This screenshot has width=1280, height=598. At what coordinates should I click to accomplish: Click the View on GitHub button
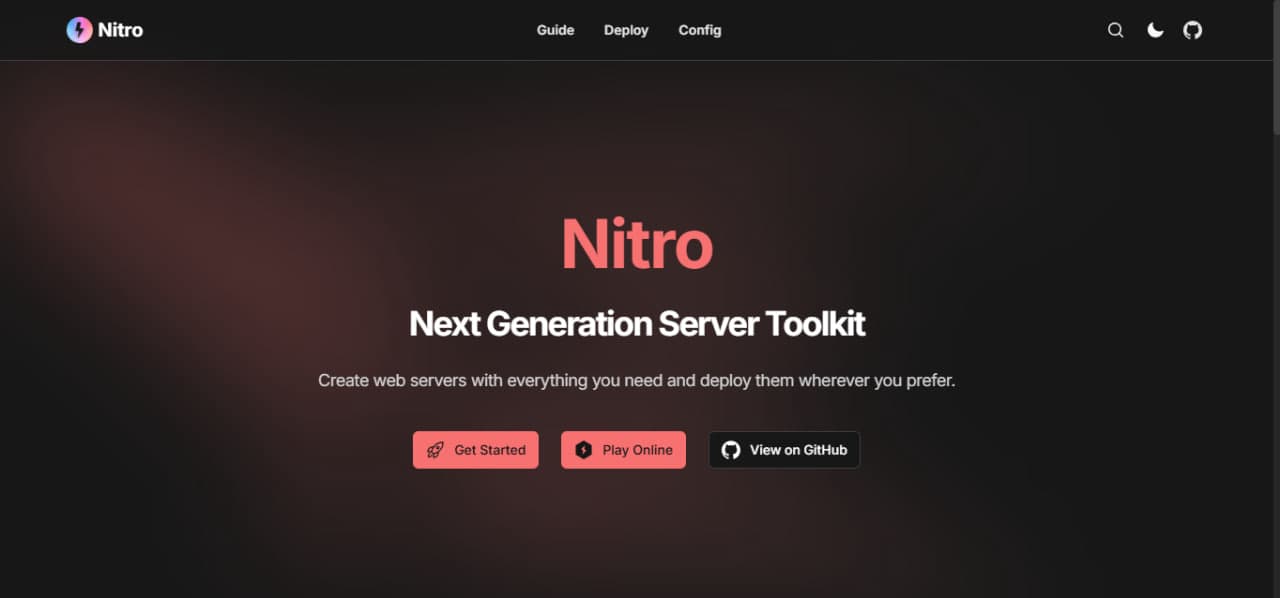[x=784, y=450]
